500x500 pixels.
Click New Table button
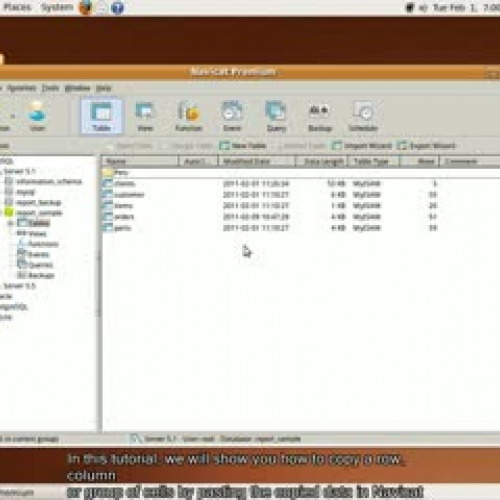click(x=243, y=146)
